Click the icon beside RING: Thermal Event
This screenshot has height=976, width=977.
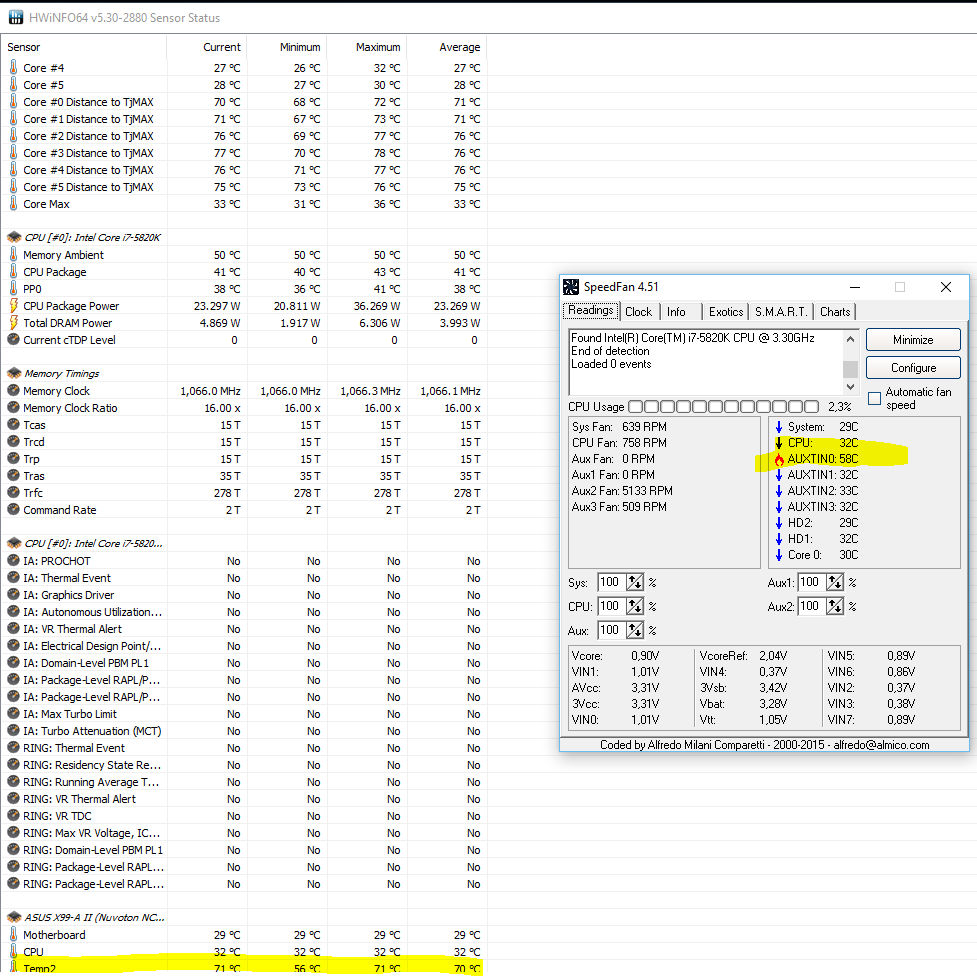pyautogui.click(x=13, y=747)
